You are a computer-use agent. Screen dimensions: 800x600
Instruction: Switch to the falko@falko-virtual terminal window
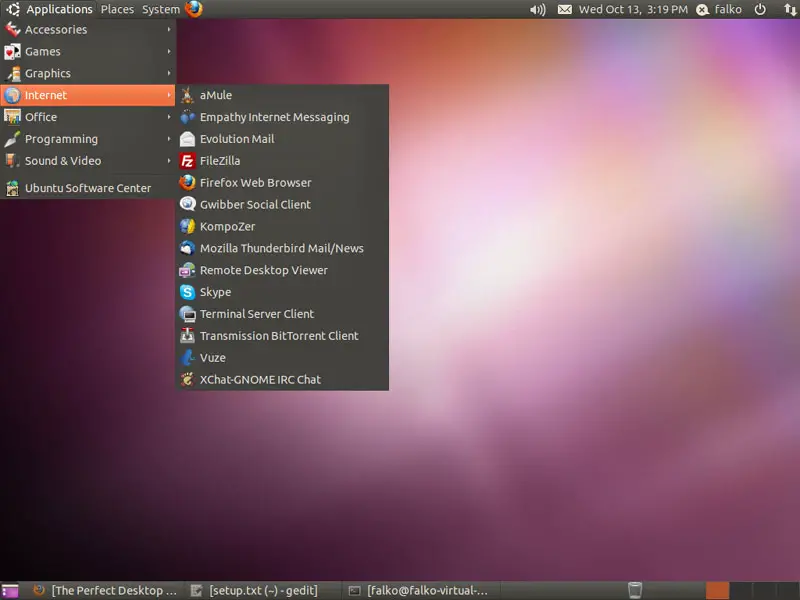418,590
